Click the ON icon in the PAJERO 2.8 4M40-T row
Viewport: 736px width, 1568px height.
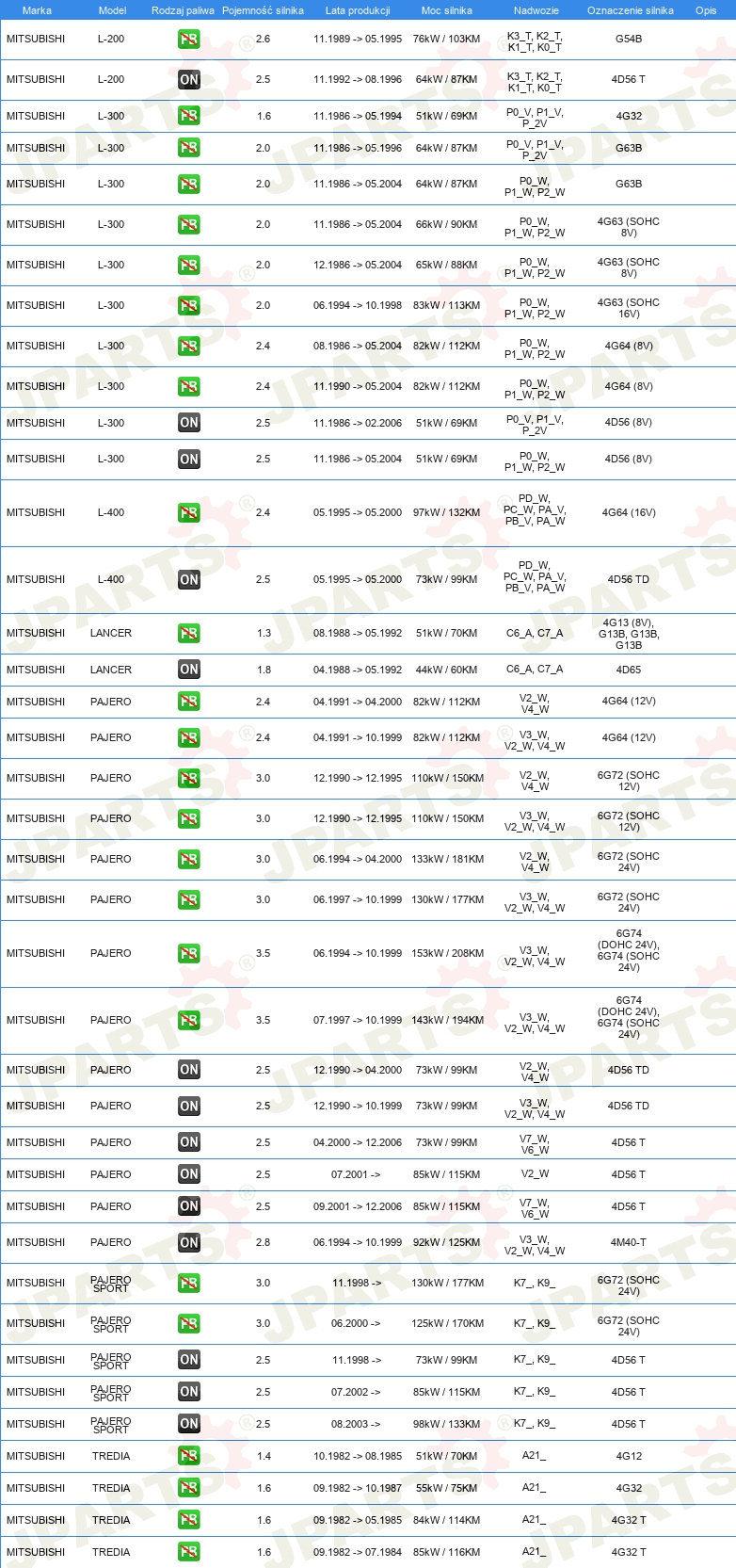click(x=189, y=1243)
